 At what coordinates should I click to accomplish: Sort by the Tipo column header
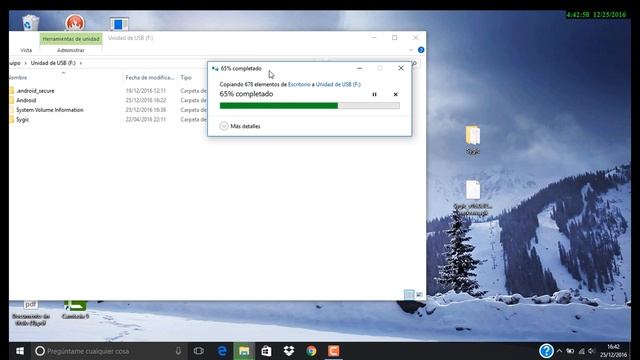click(186, 78)
